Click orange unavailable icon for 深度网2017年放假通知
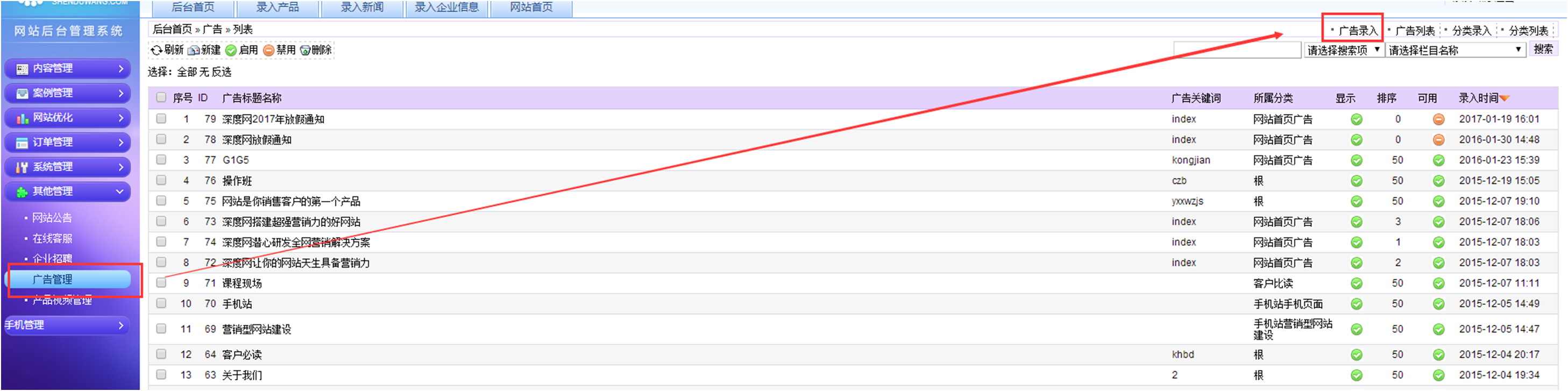This screenshot has height=391, width=1568. 1438,119
